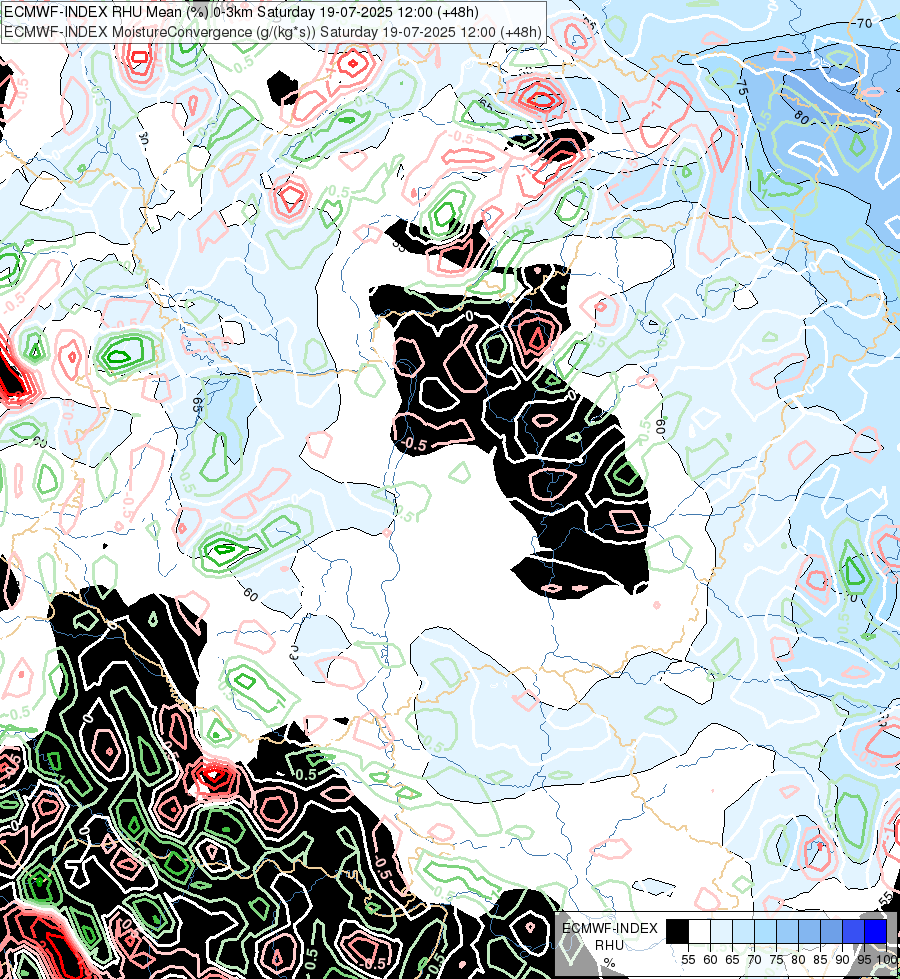Click the legend tick value 65
Screen dimensions: 900x979
(733, 960)
